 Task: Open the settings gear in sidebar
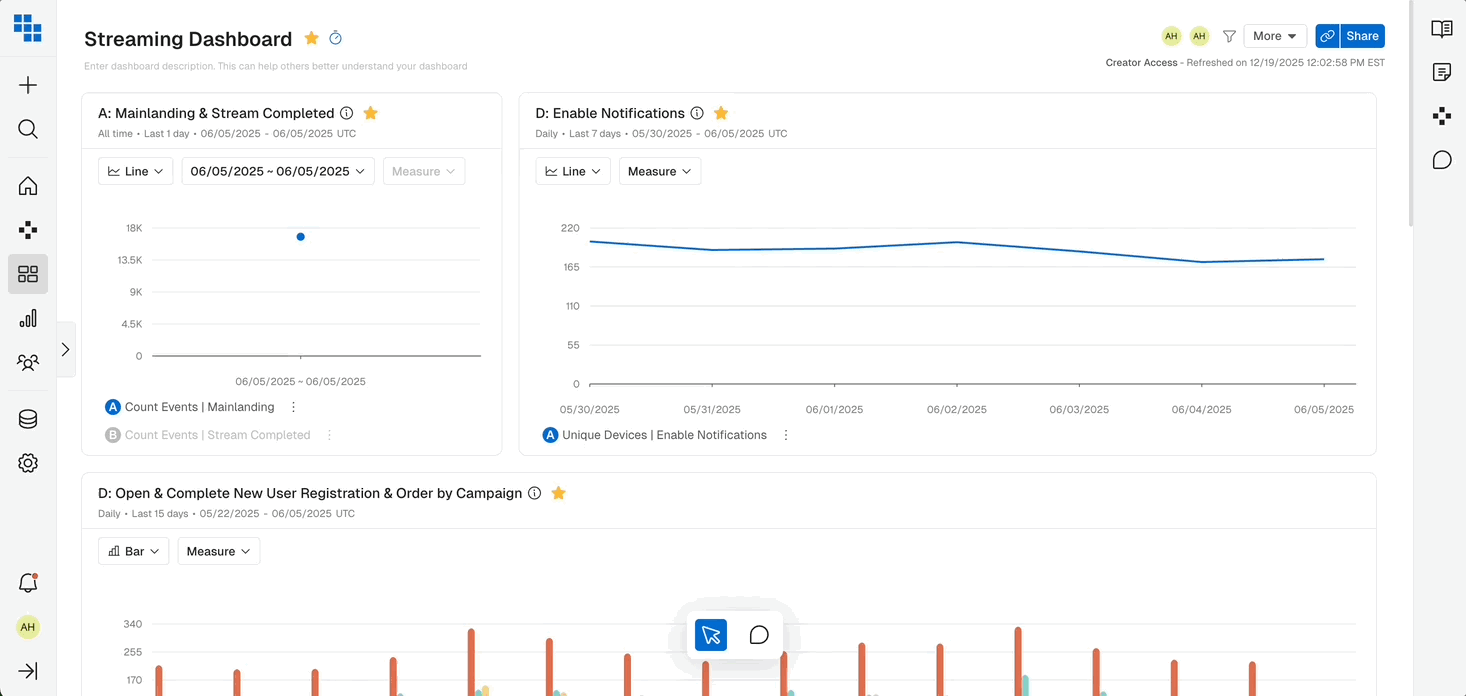[x=28, y=463]
